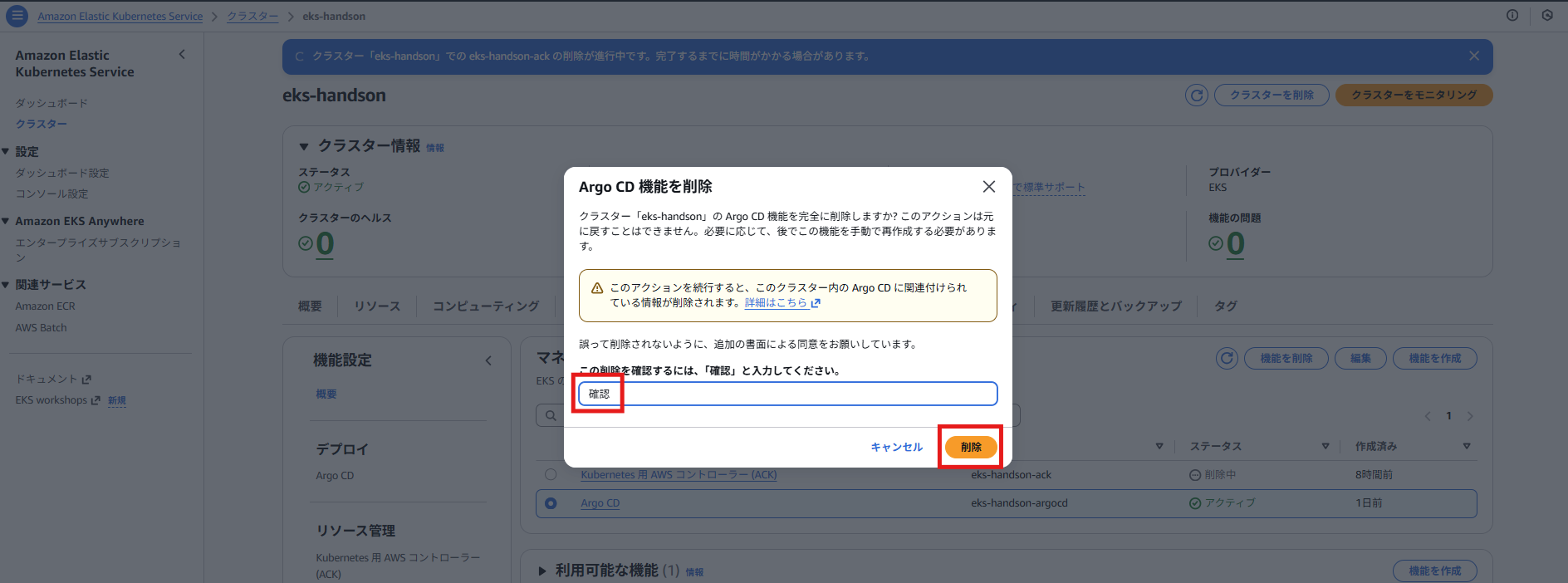Switch to the コンピューティング tab
The height and width of the screenshot is (583, 1568).
tap(486, 306)
